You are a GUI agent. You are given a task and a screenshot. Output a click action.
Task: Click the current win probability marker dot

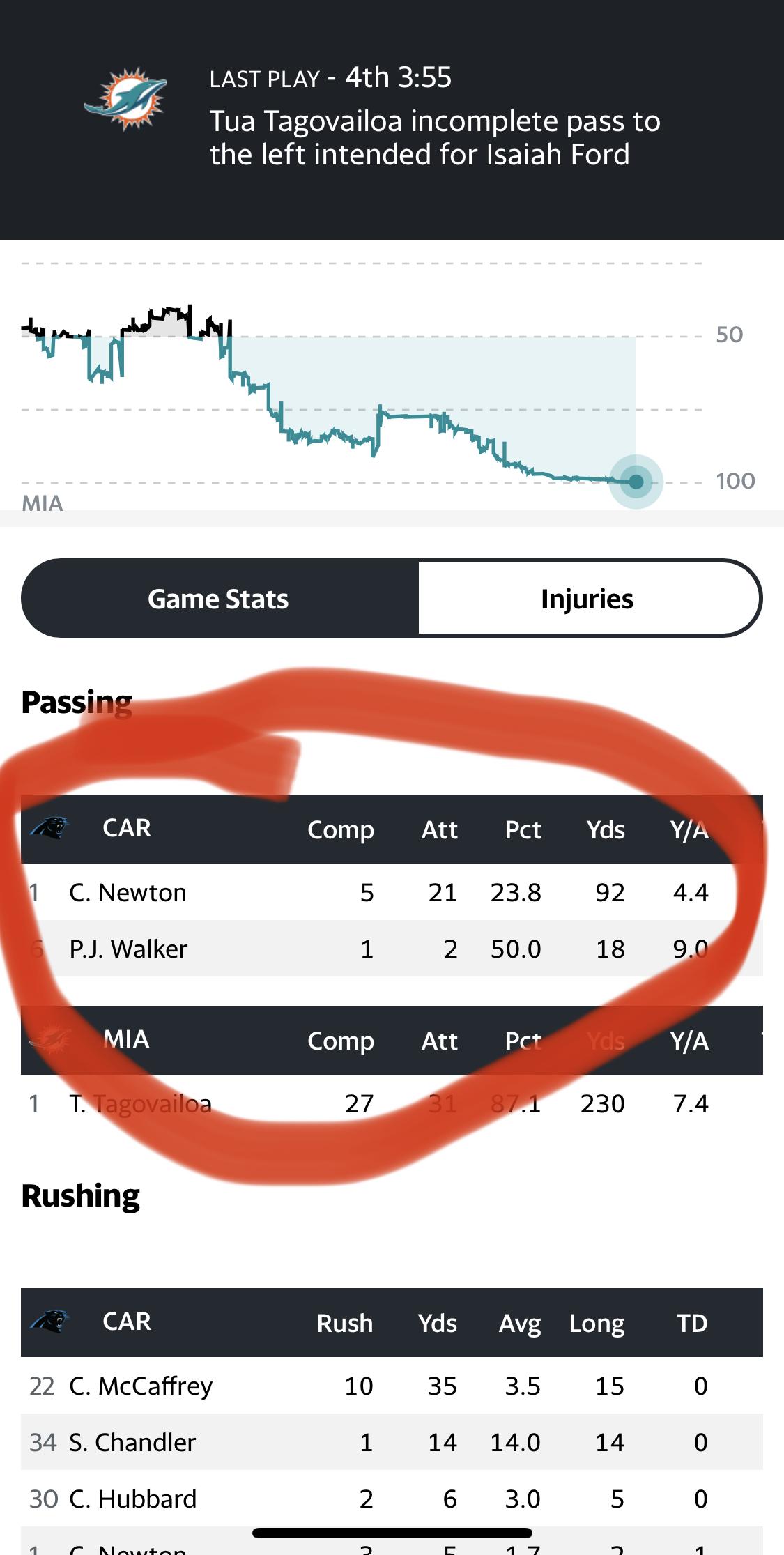pos(636,482)
